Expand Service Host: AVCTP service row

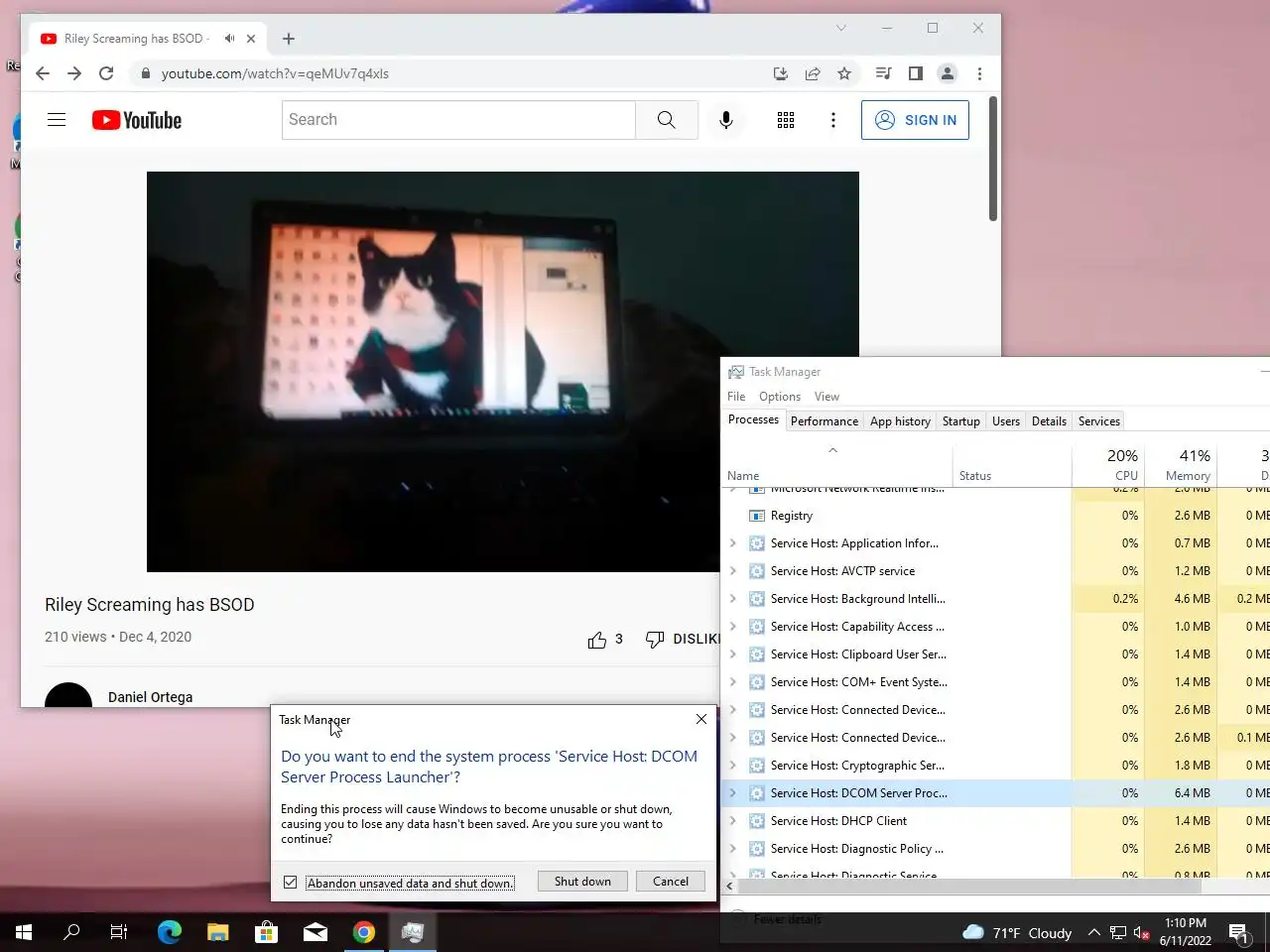pyautogui.click(x=733, y=571)
